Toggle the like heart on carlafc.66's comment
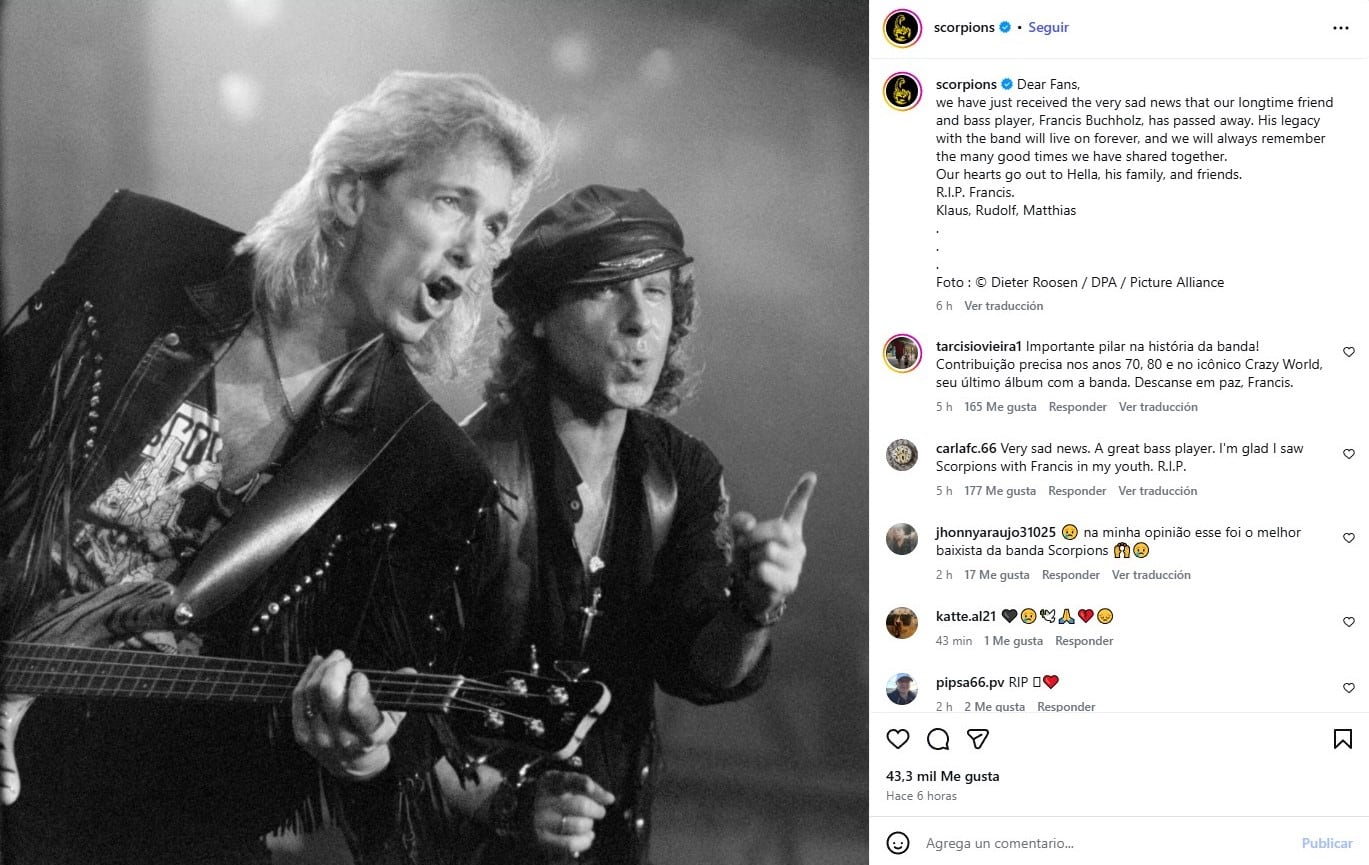Screen dimensions: 1369x865 [1348, 454]
